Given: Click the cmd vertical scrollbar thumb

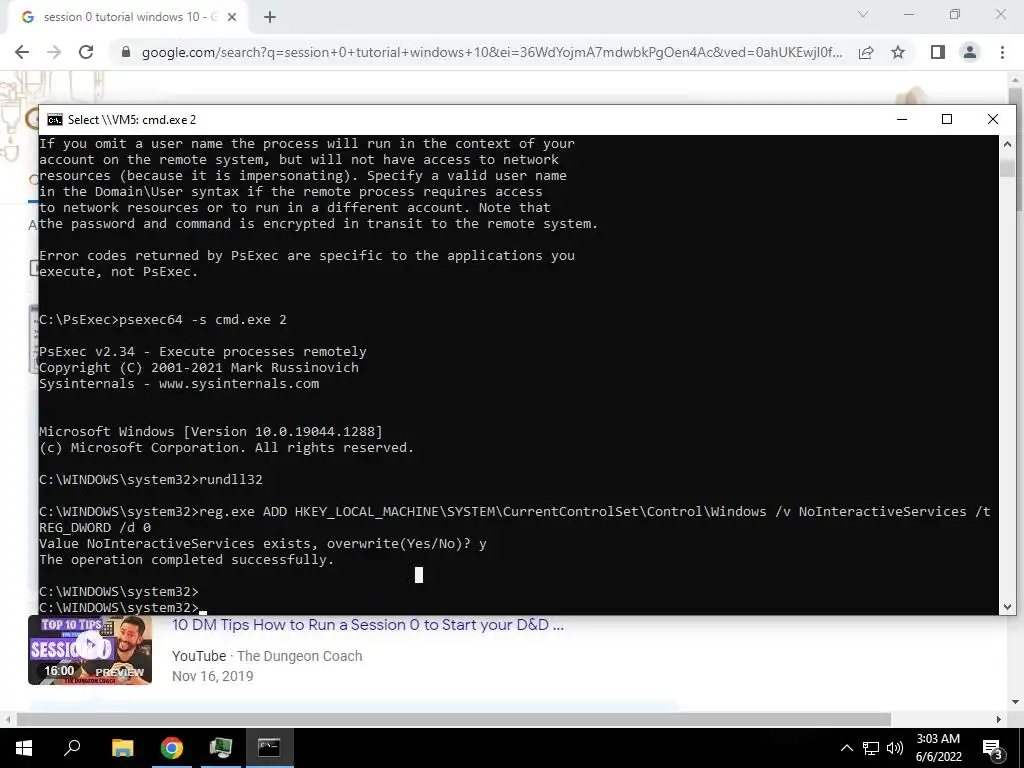Looking at the screenshot, I should click(1007, 167).
